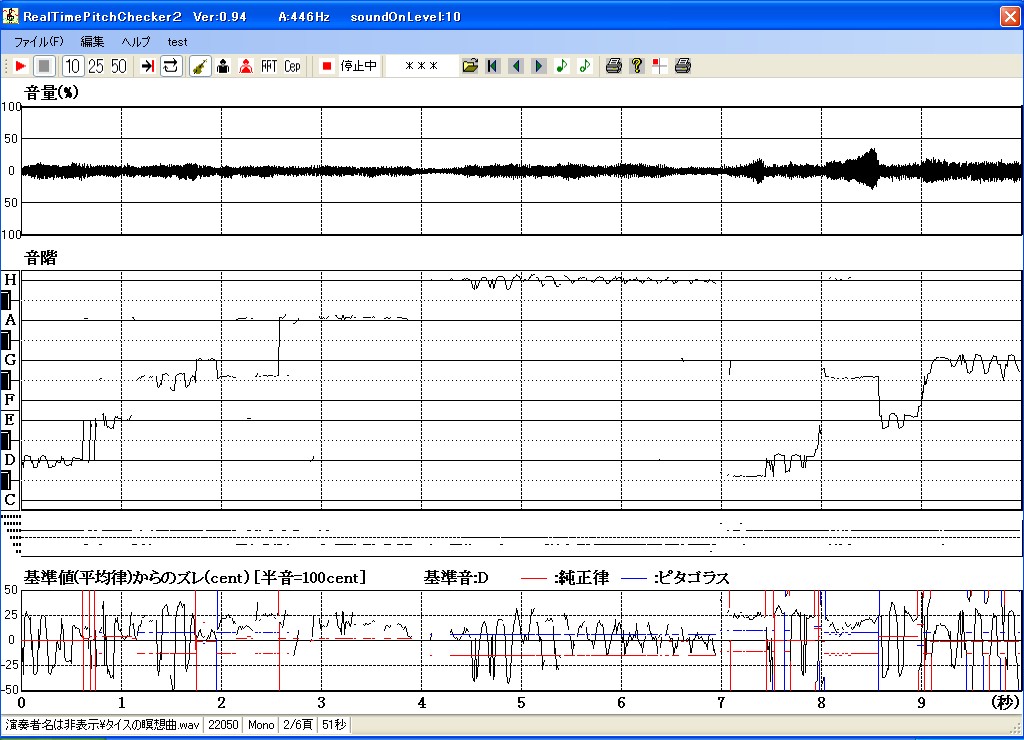Click the first printer icon
This screenshot has width=1024, height=740.
[x=613, y=66]
